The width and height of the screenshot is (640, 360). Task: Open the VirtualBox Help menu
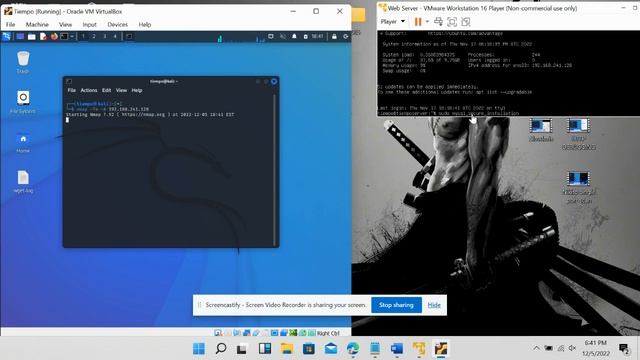(x=144, y=24)
